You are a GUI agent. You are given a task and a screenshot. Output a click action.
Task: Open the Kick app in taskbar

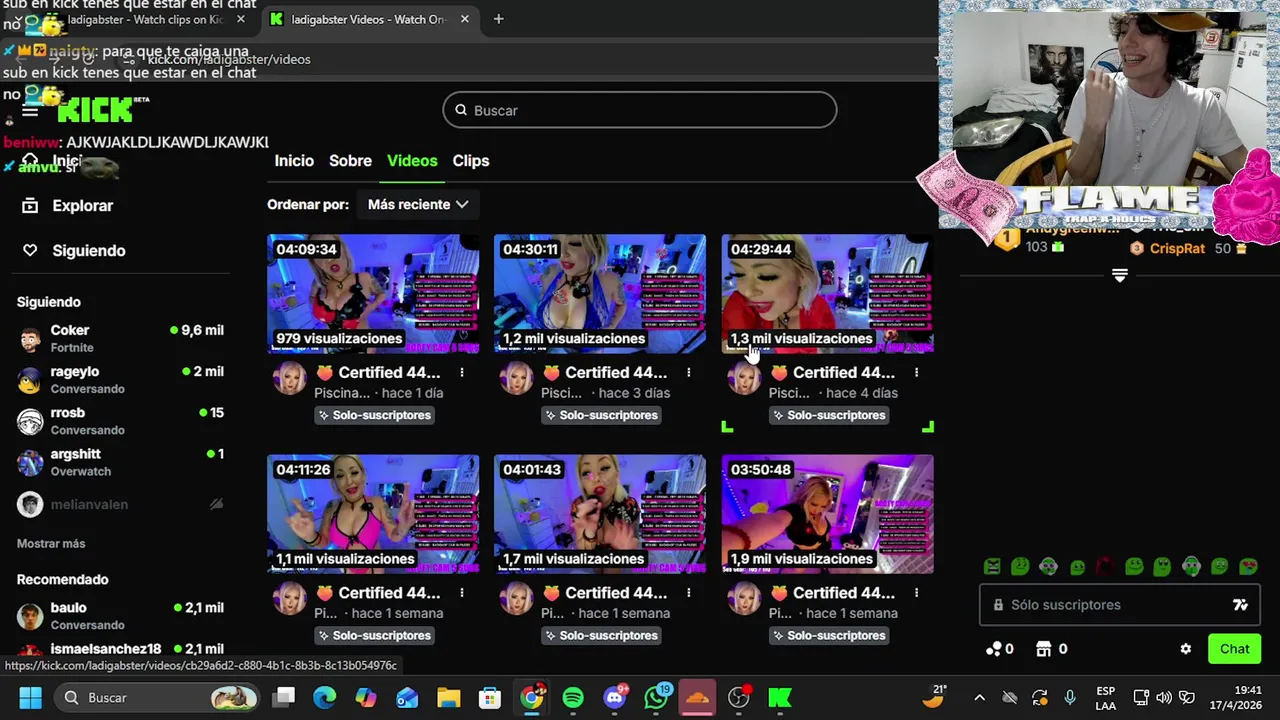[x=780, y=697]
